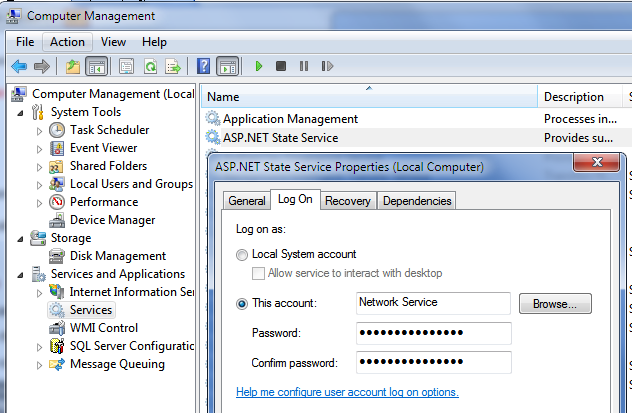This screenshot has height=413, width=632.
Task: Sort by the Name column header
Action: coord(369,97)
